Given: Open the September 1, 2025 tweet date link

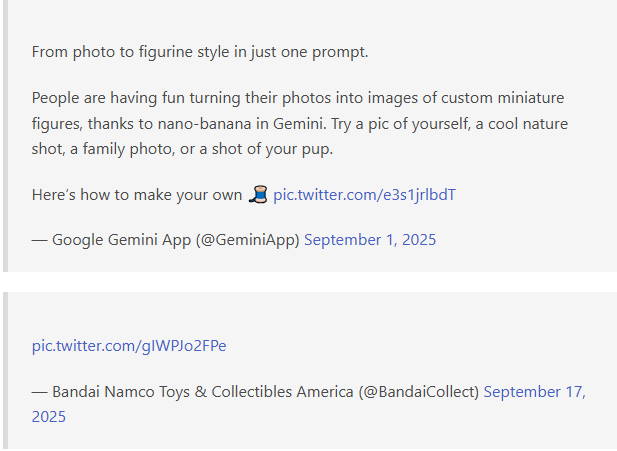Looking at the screenshot, I should [x=370, y=240].
